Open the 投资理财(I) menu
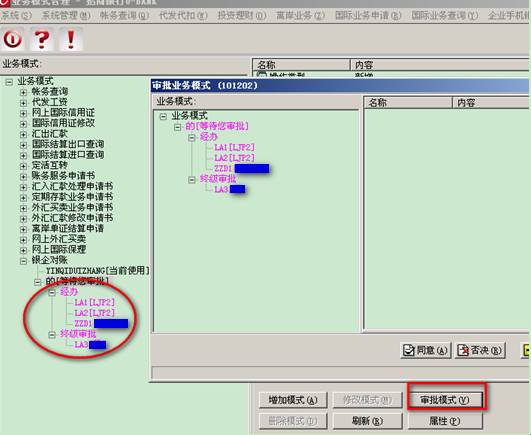This screenshot has width=531, height=435. click(x=242, y=16)
